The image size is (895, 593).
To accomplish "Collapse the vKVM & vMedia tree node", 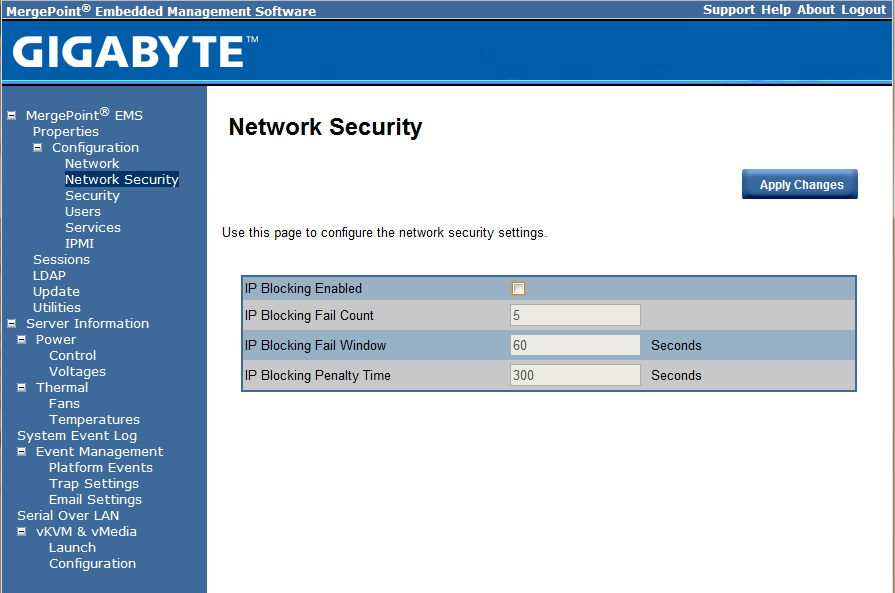I will [22, 531].
